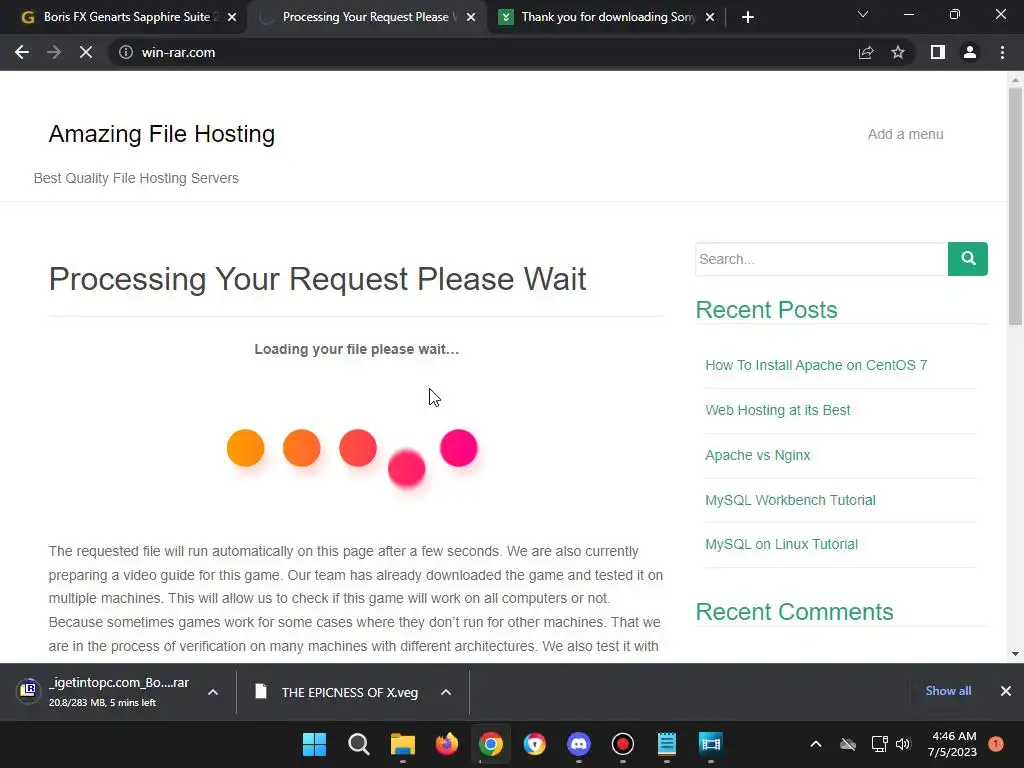Open second Chrome shield icon in taskbar

pyautogui.click(x=535, y=744)
